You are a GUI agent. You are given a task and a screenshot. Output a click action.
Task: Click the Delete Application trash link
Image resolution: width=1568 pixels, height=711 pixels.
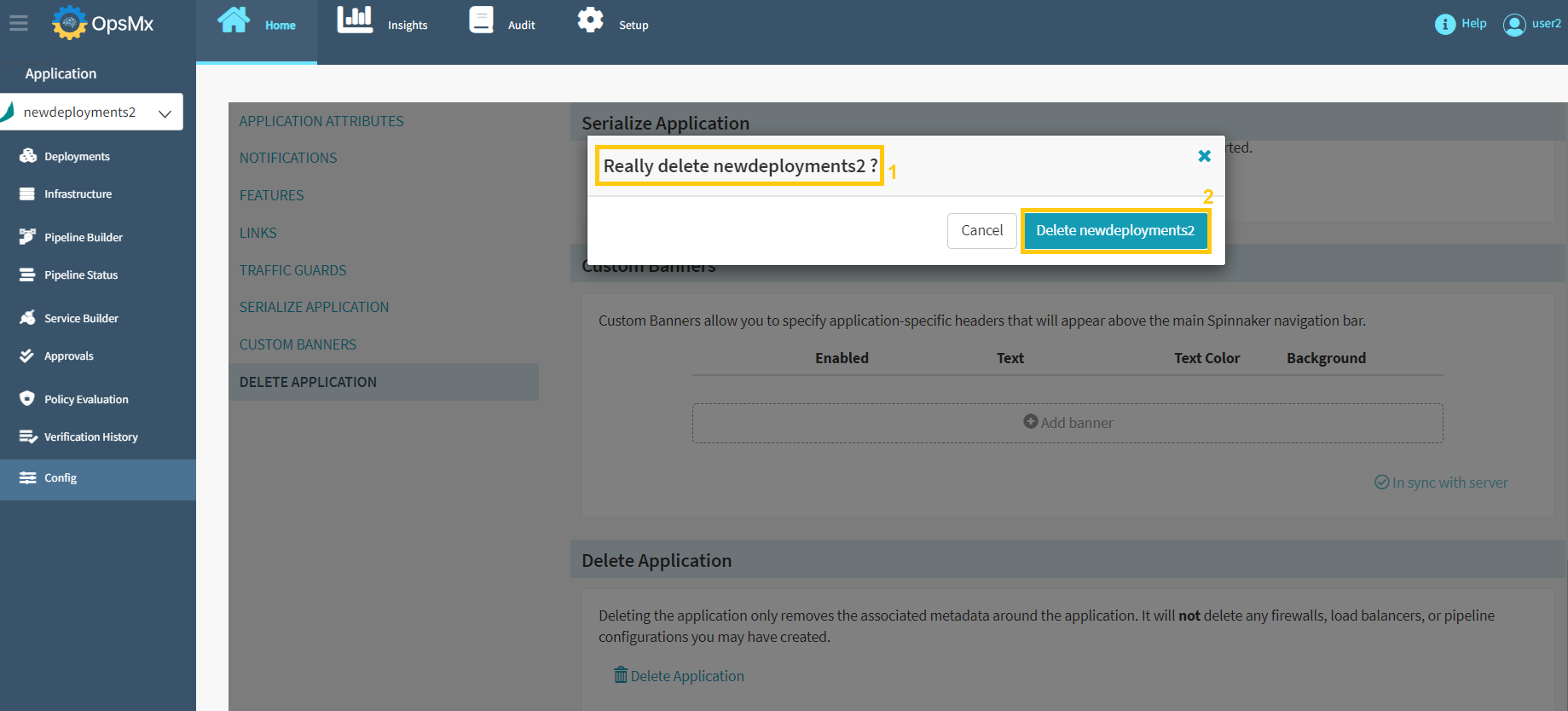679,676
